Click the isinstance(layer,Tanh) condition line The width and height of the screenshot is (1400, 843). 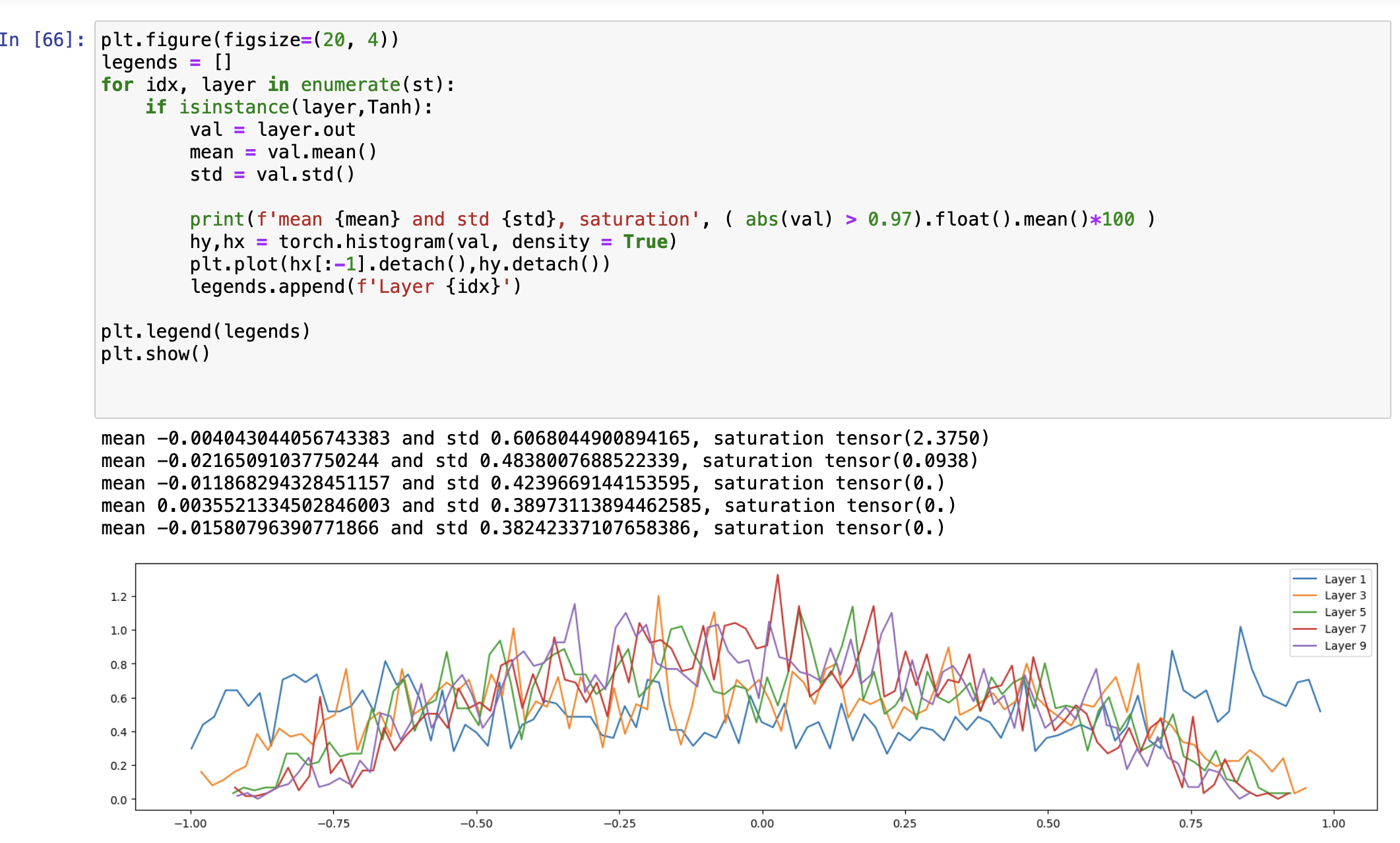point(289,108)
